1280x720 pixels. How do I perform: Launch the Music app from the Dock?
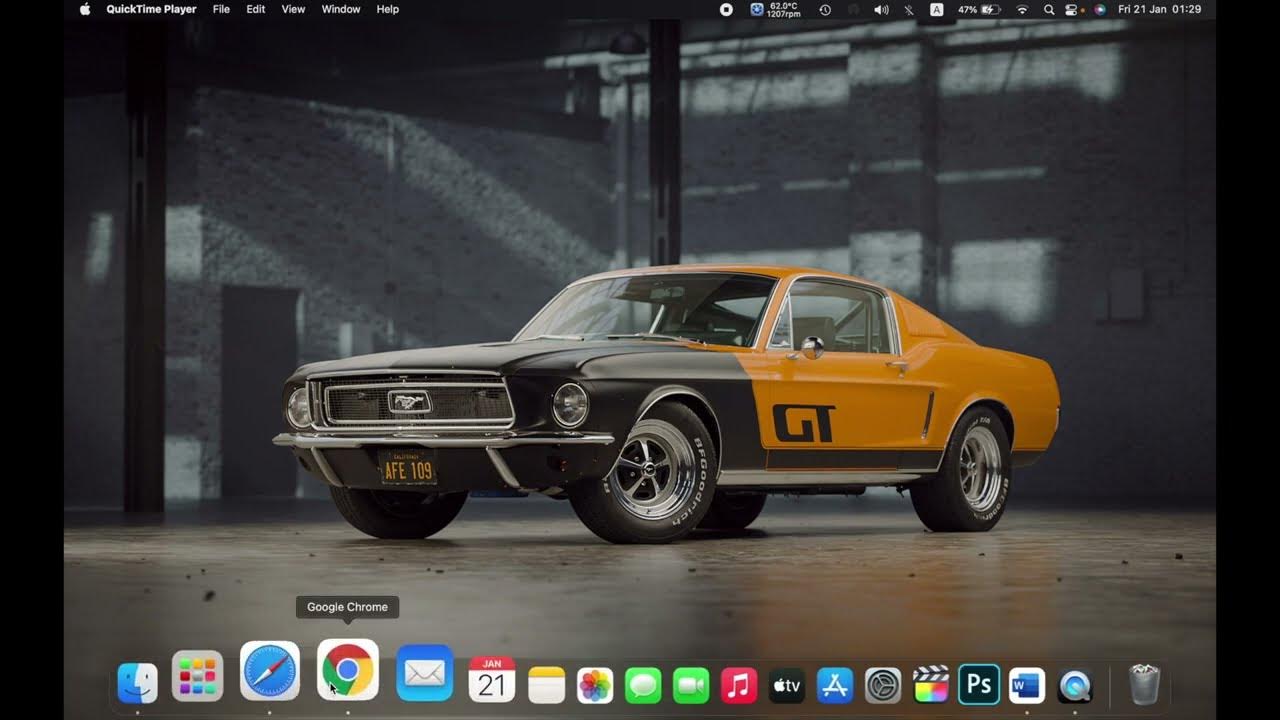[739, 685]
